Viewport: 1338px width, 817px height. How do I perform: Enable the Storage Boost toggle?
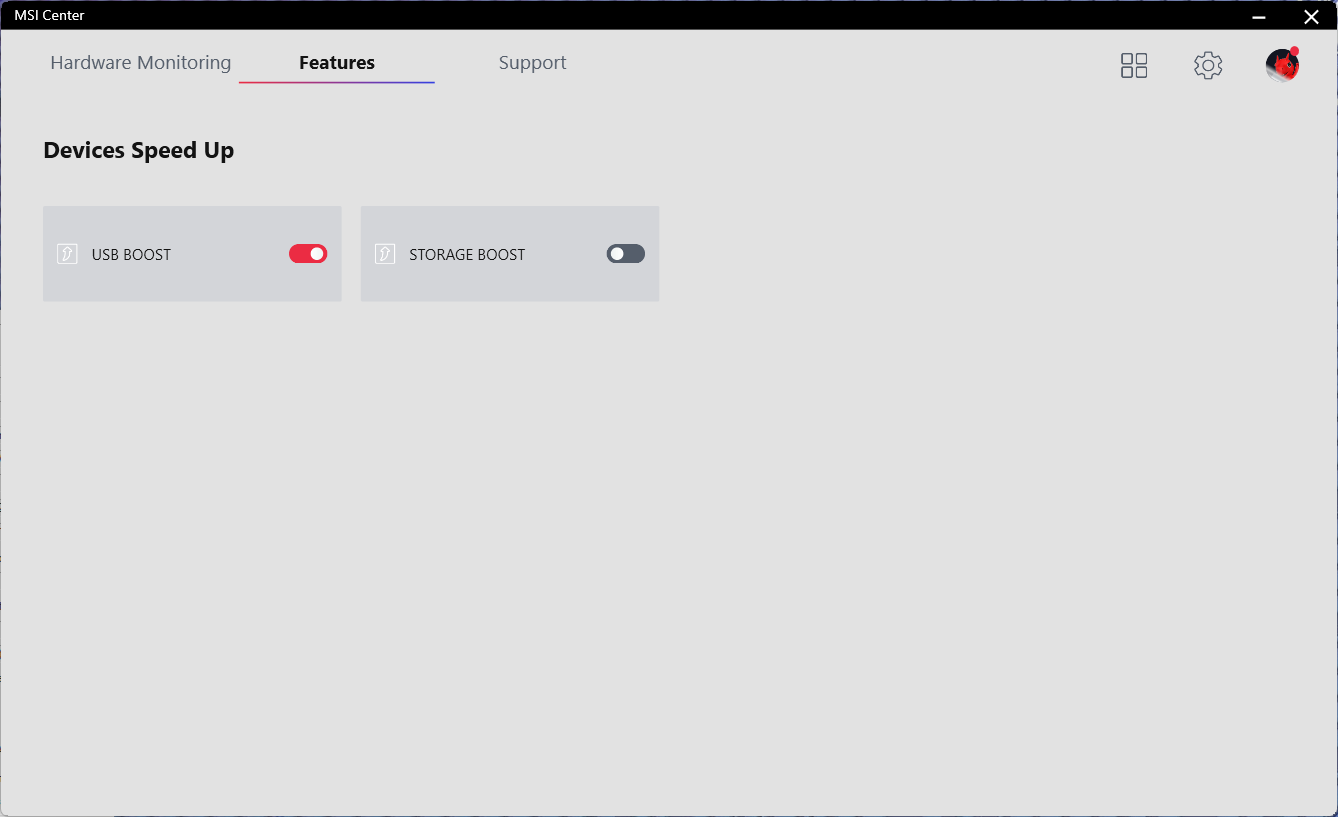(x=626, y=254)
